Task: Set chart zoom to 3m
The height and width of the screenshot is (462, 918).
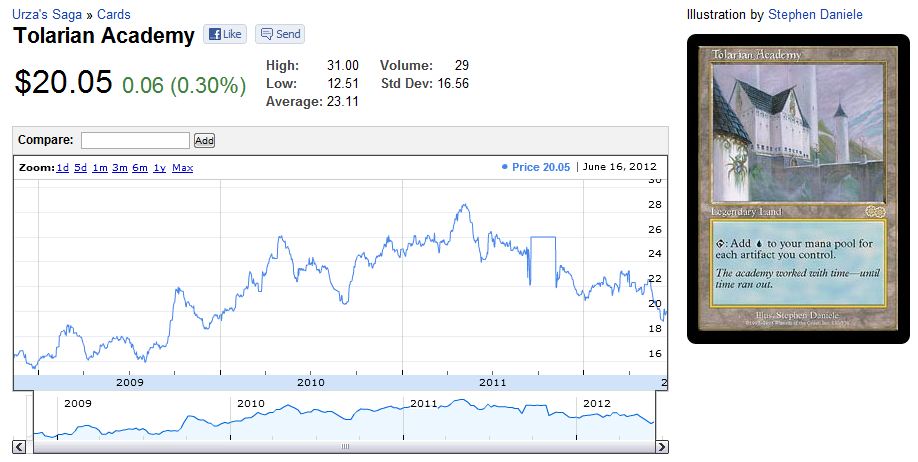Action: click(120, 168)
